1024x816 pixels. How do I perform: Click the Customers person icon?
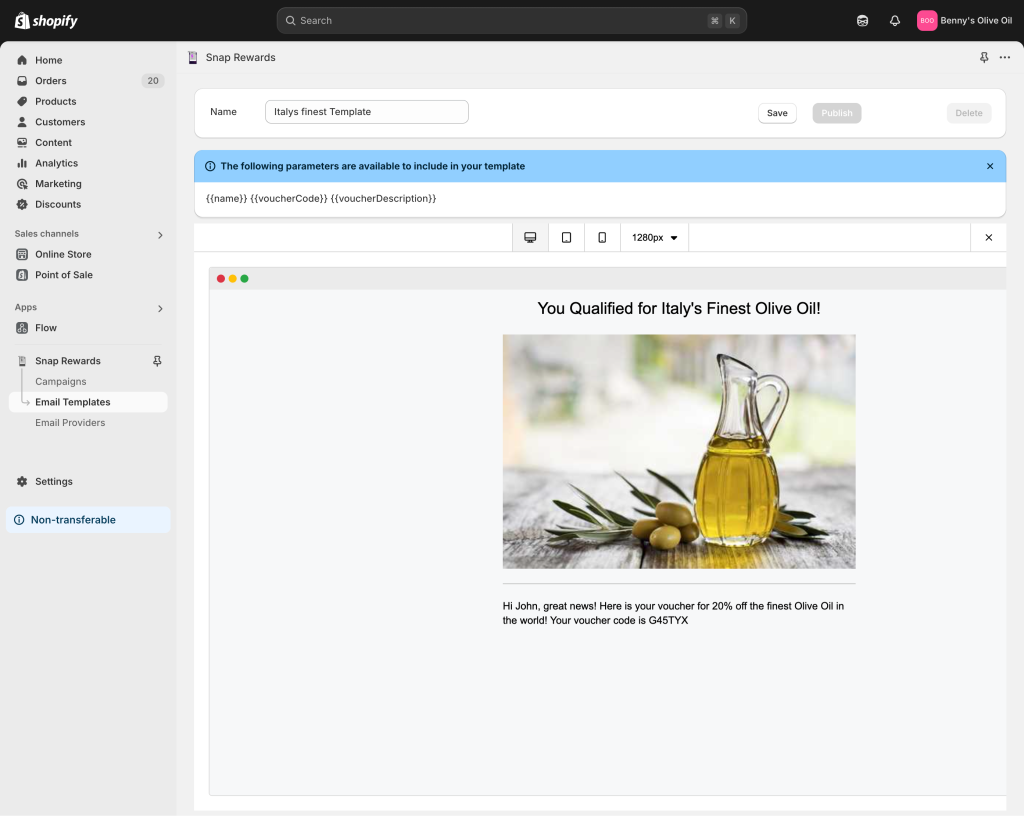pos(22,122)
